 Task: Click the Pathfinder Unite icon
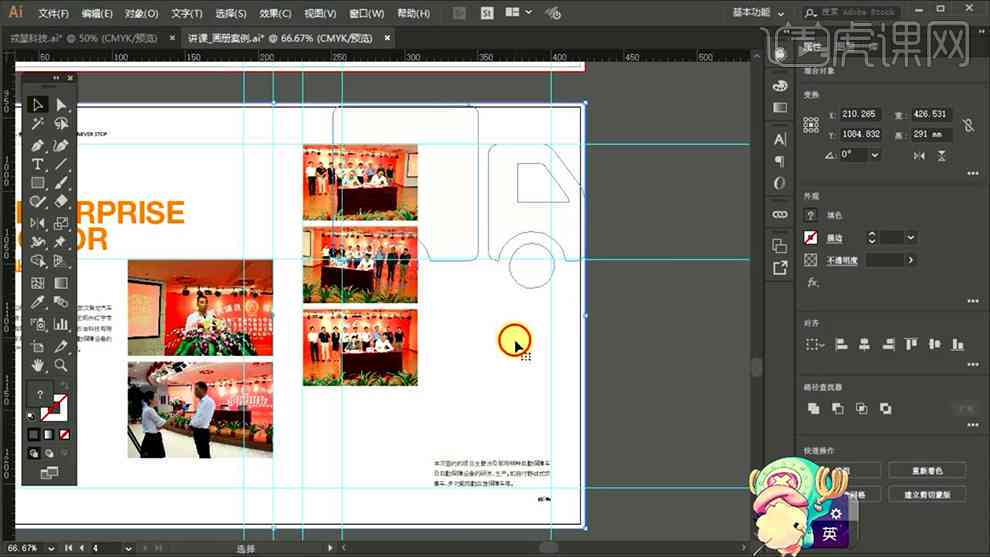(814, 409)
